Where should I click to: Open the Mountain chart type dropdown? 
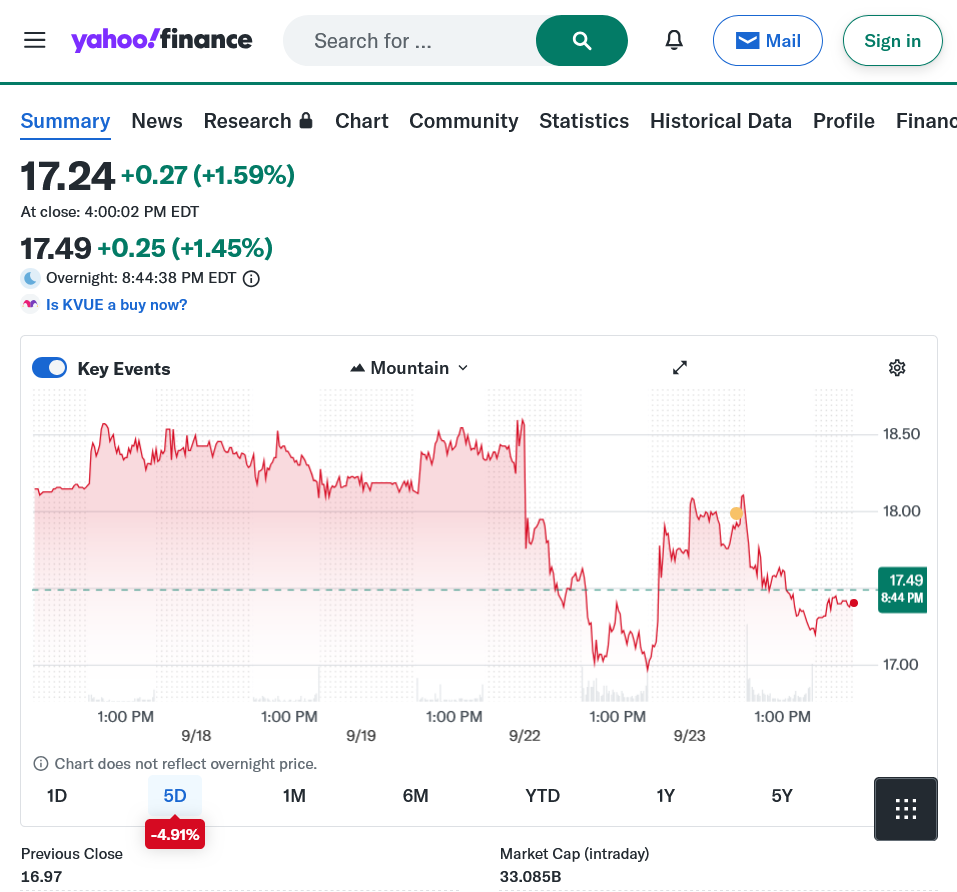410,368
